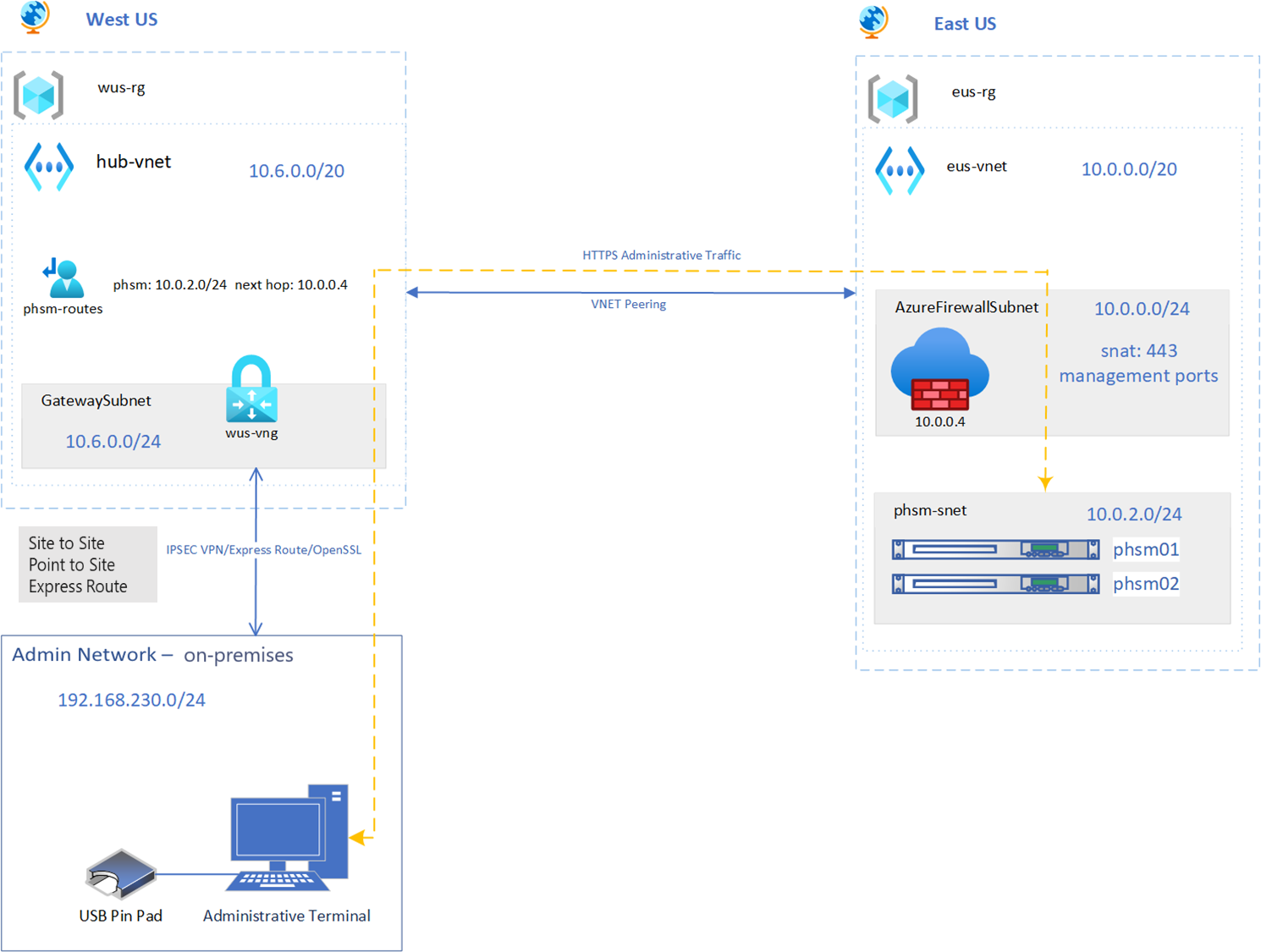The width and height of the screenshot is (1261, 952).
Task: Select the wus-rg resource group icon
Action: (x=39, y=95)
